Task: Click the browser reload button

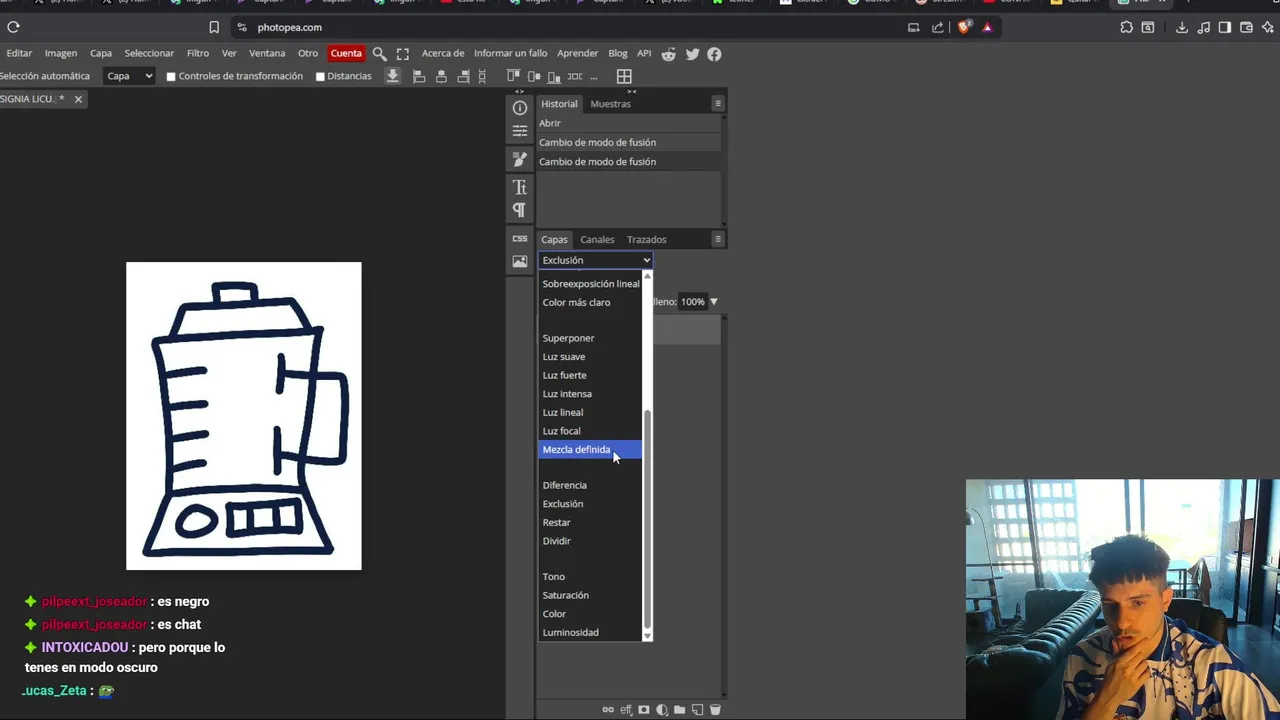Action: pyautogui.click(x=13, y=27)
